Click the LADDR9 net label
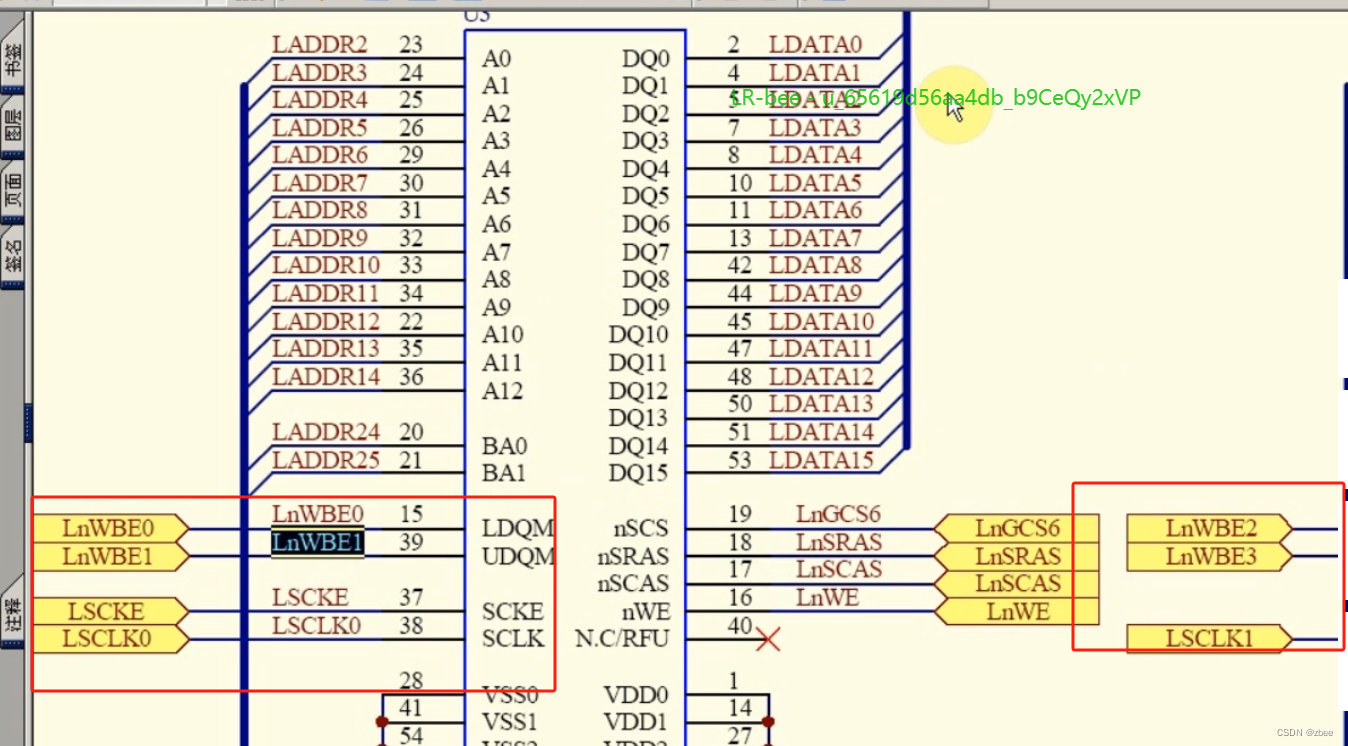 pos(320,238)
